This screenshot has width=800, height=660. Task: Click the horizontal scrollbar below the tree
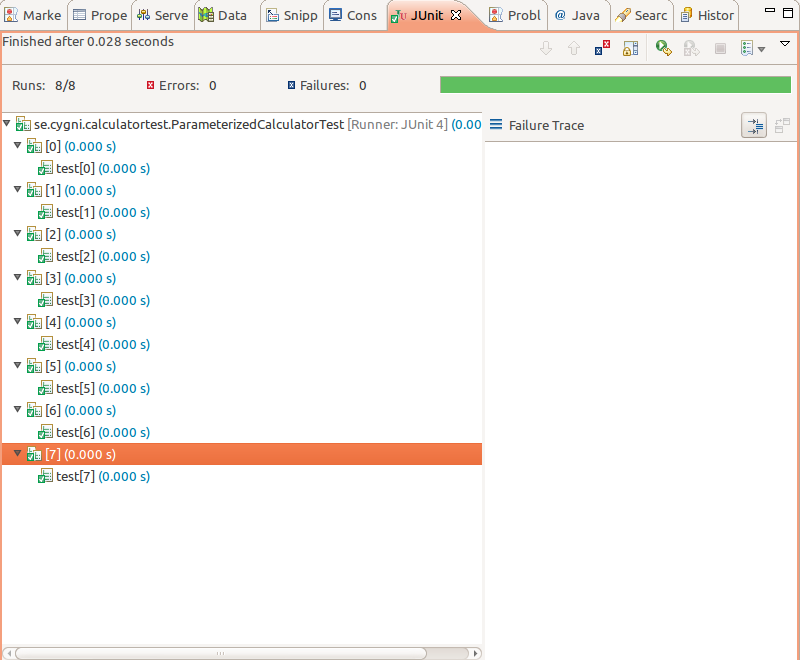coord(240,653)
